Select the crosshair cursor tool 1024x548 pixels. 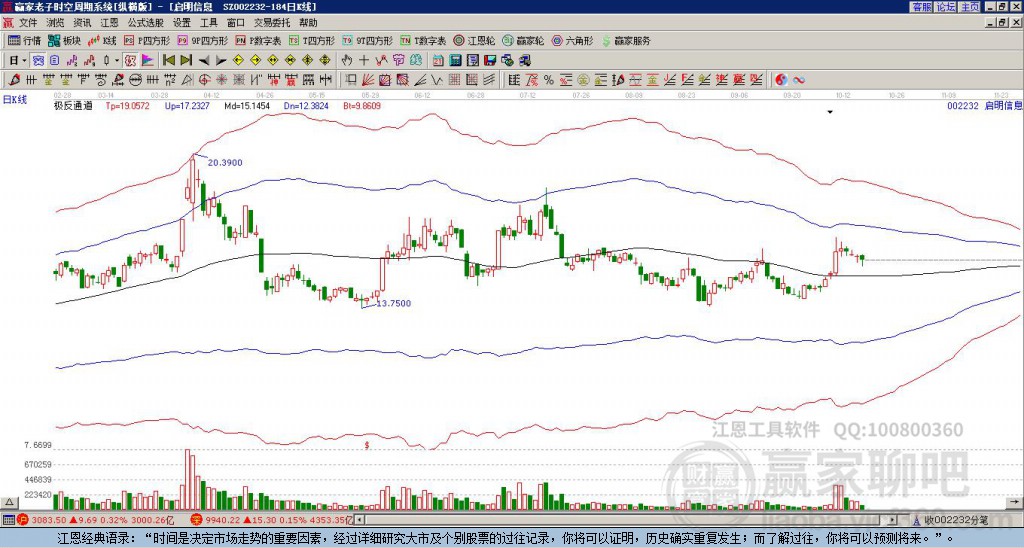[364, 60]
